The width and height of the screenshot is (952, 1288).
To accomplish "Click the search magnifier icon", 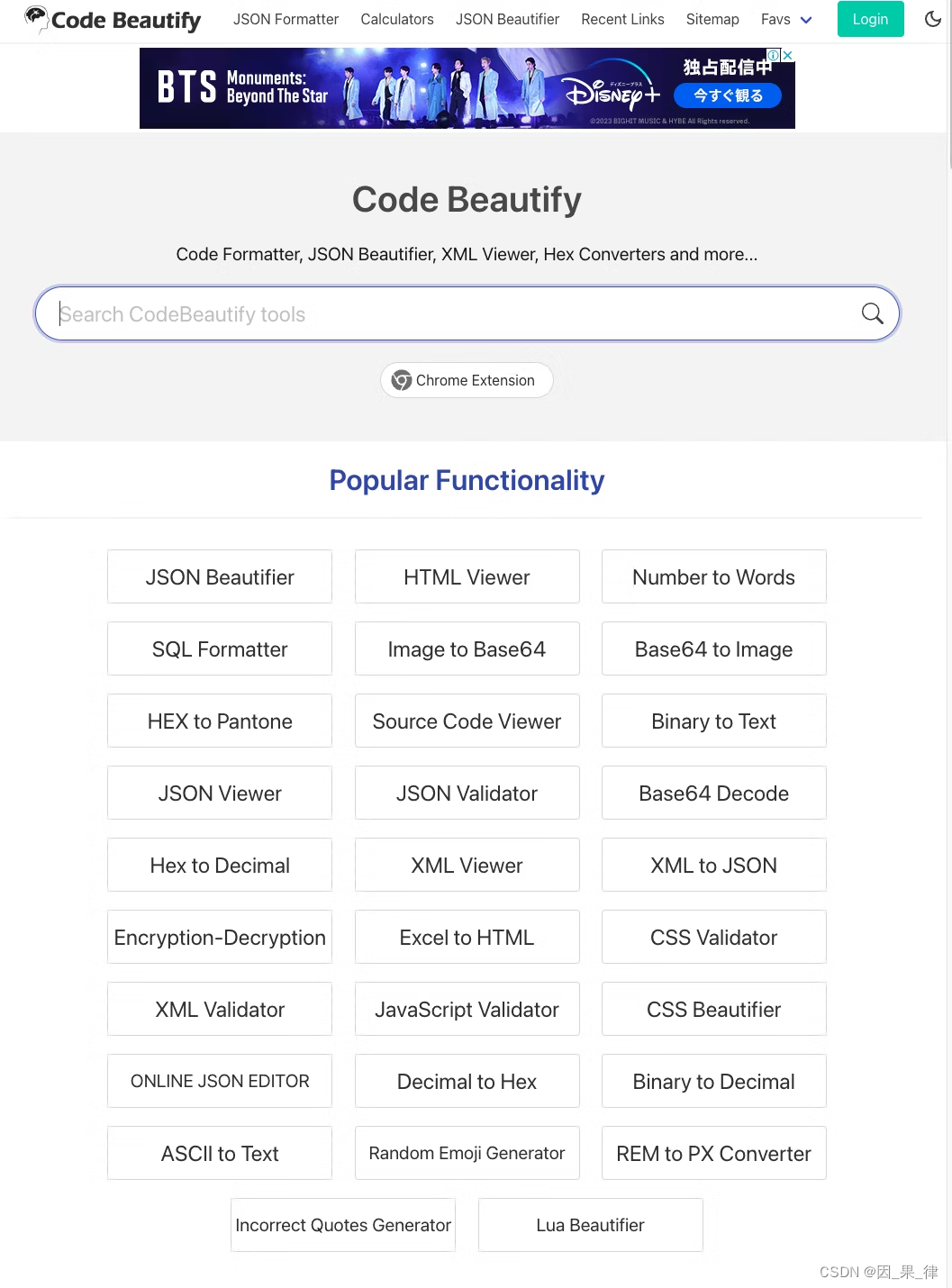I will pos(871,313).
